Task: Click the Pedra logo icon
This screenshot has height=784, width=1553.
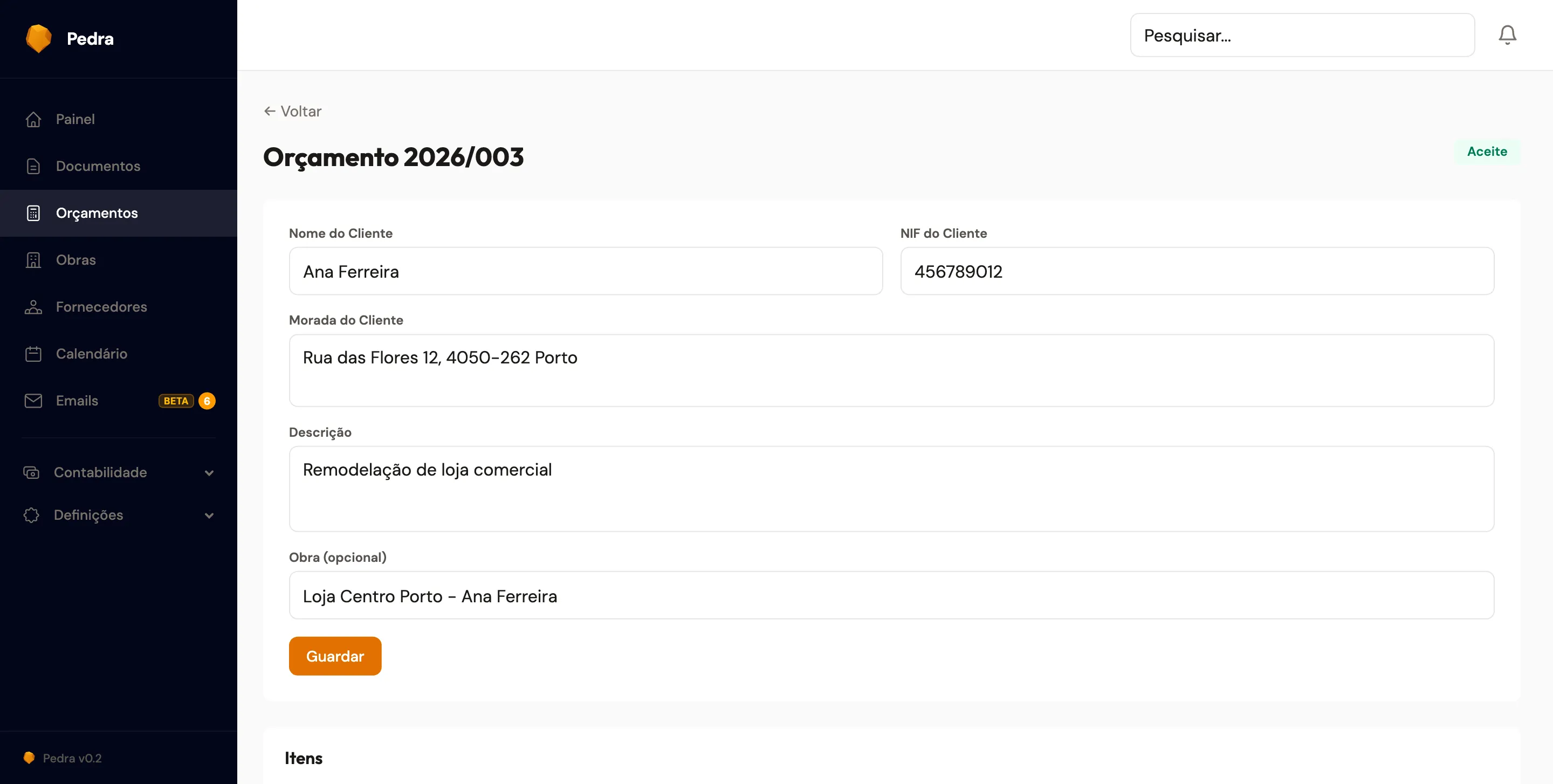Action: [39, 39]
